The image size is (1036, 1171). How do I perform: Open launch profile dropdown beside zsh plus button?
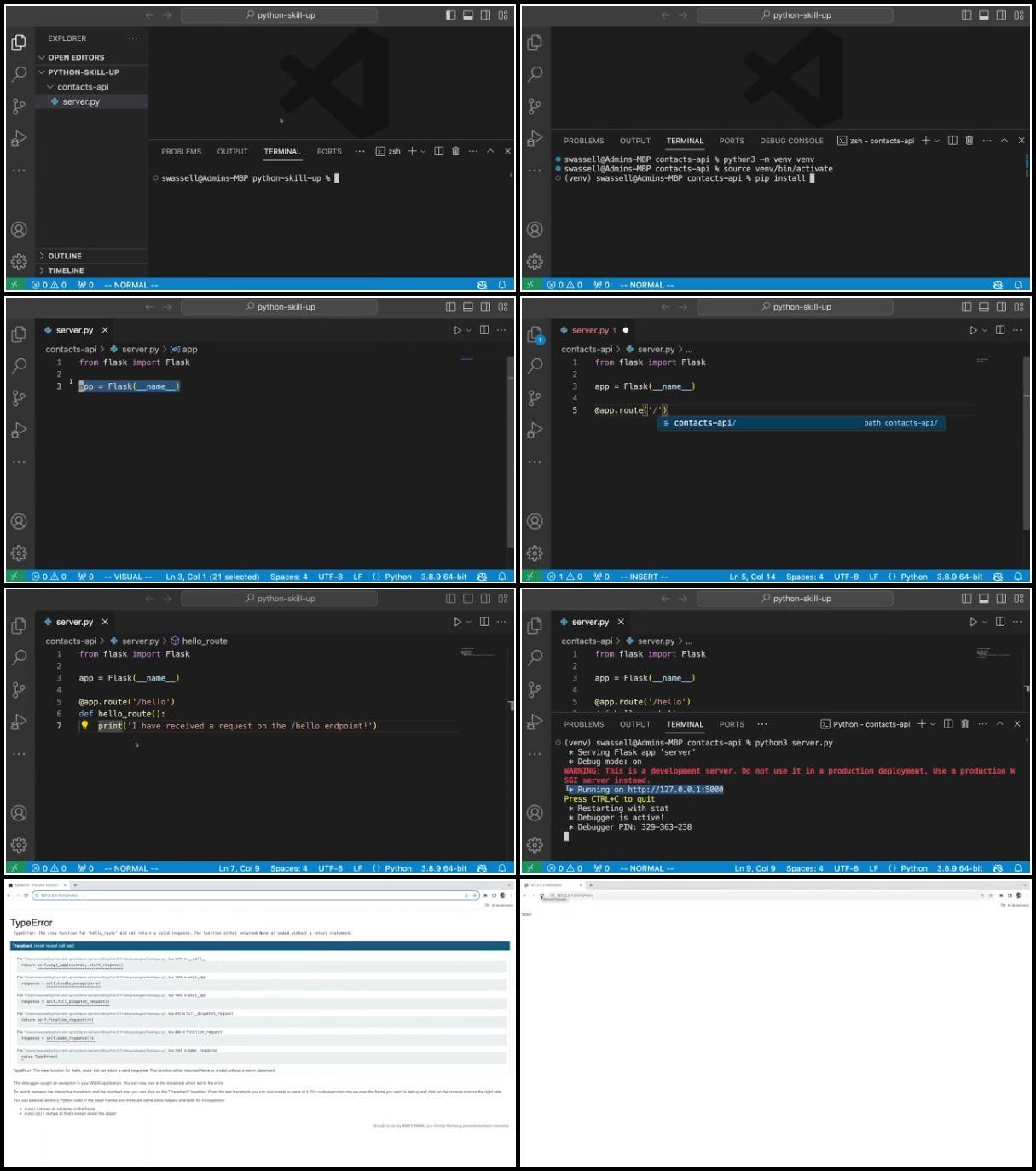pos(423,152)
